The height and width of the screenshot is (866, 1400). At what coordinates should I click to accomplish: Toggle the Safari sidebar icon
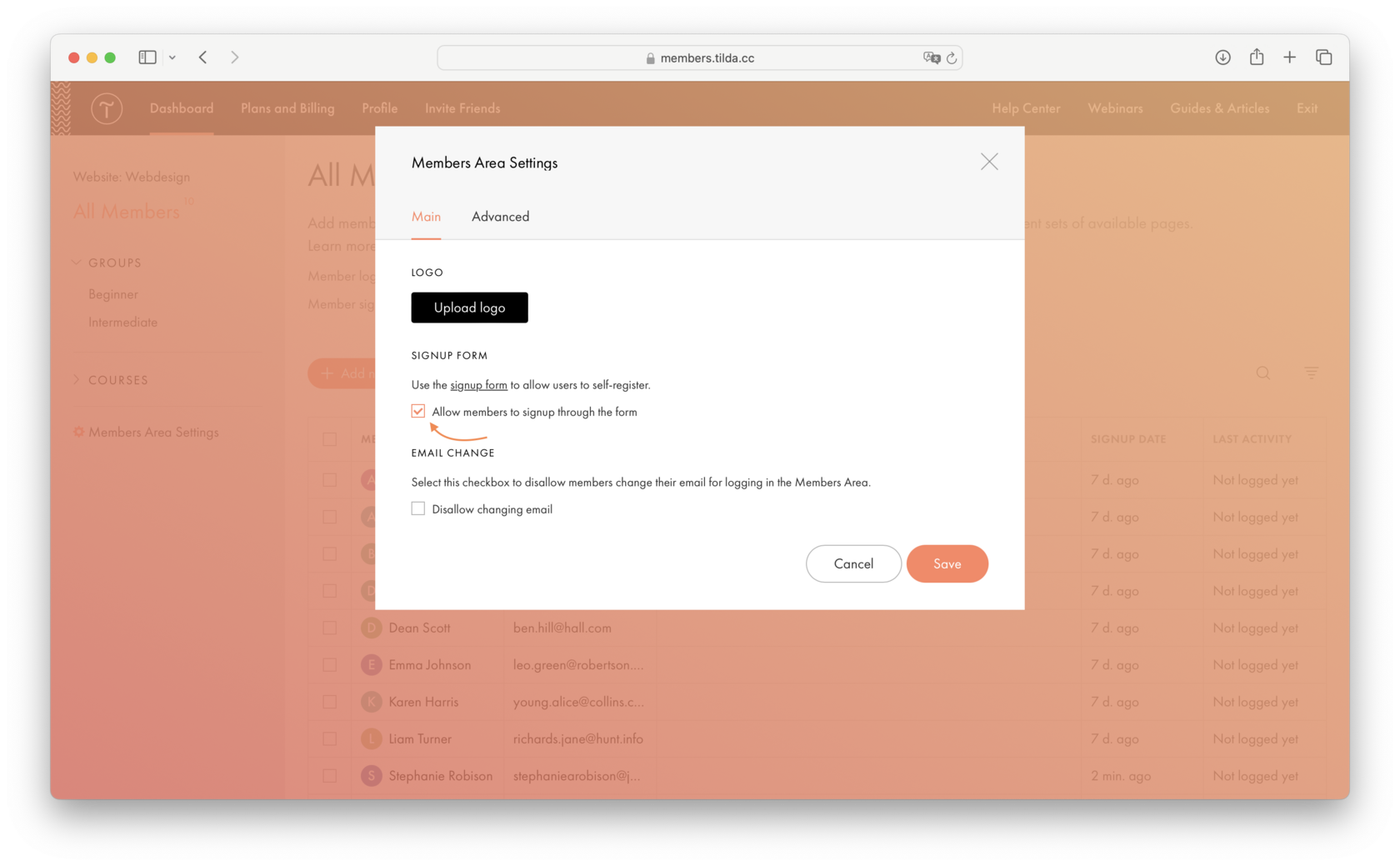[147, 57]
